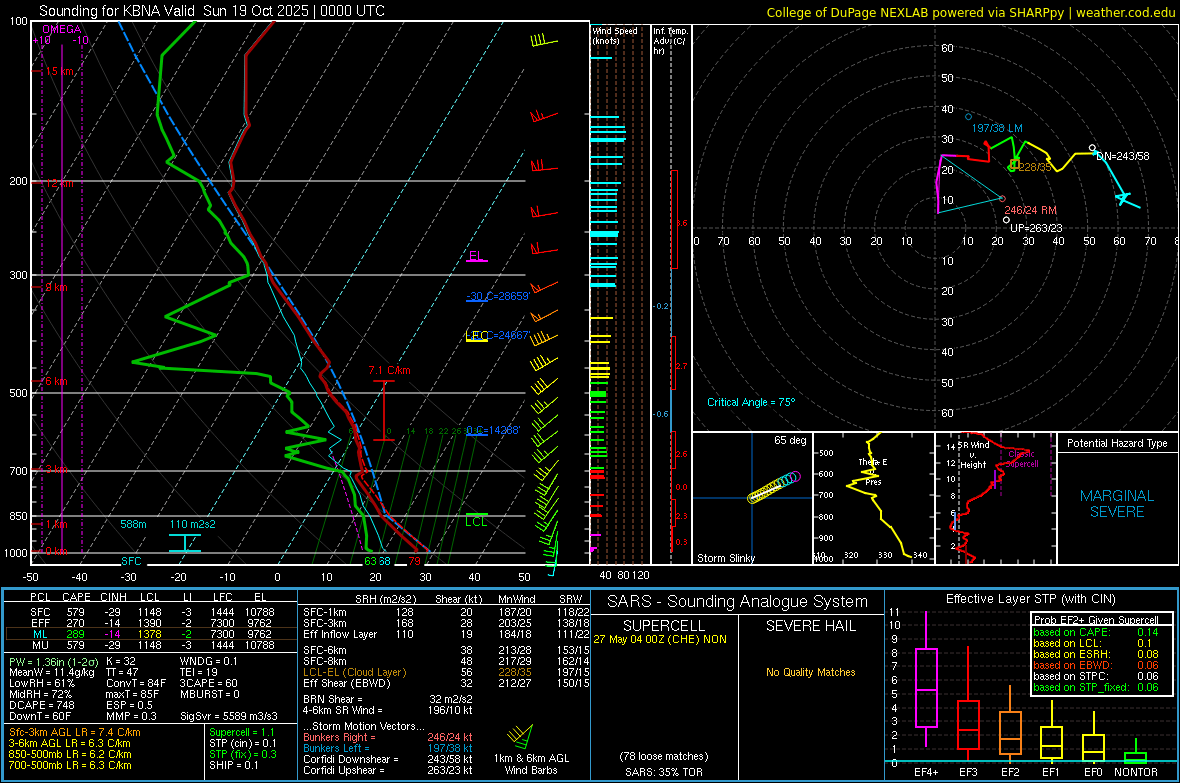The height and width of the screenshot is (783, 1180).
Task: Click the 'ConvT = 84F' value
Action: coord(136,683)
